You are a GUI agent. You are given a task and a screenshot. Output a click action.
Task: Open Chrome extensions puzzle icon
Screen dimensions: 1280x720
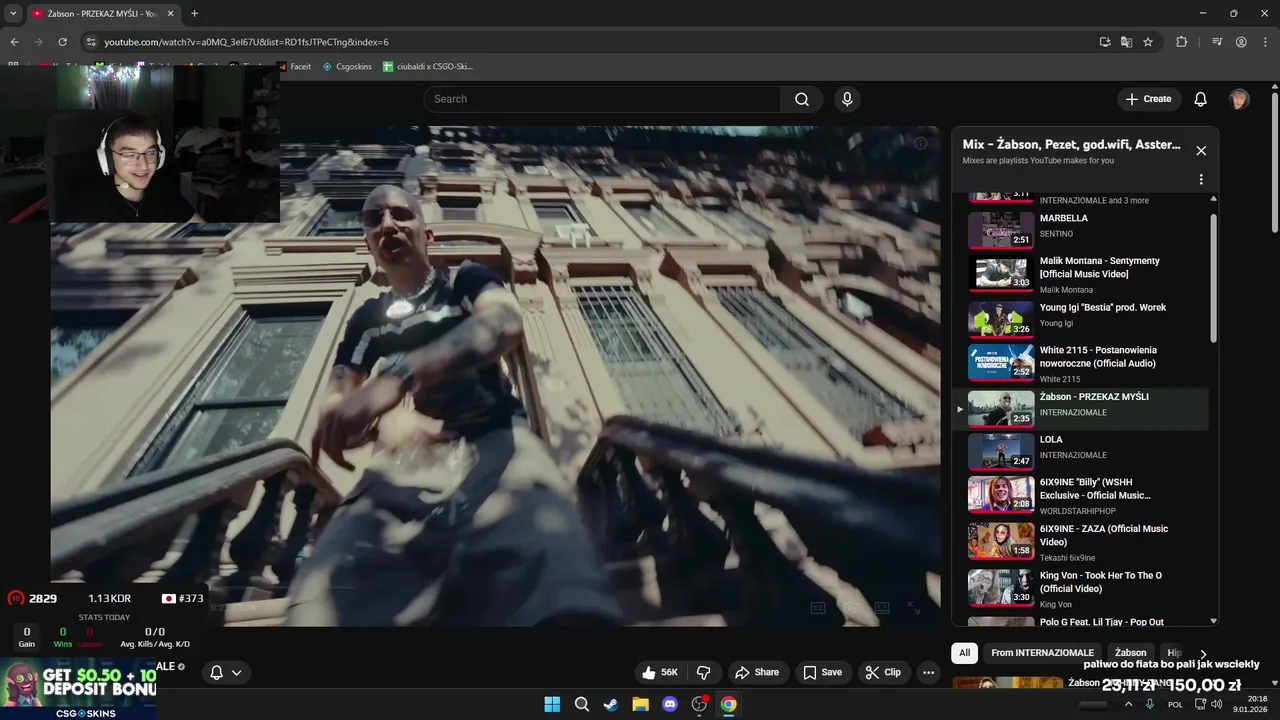1182,42
